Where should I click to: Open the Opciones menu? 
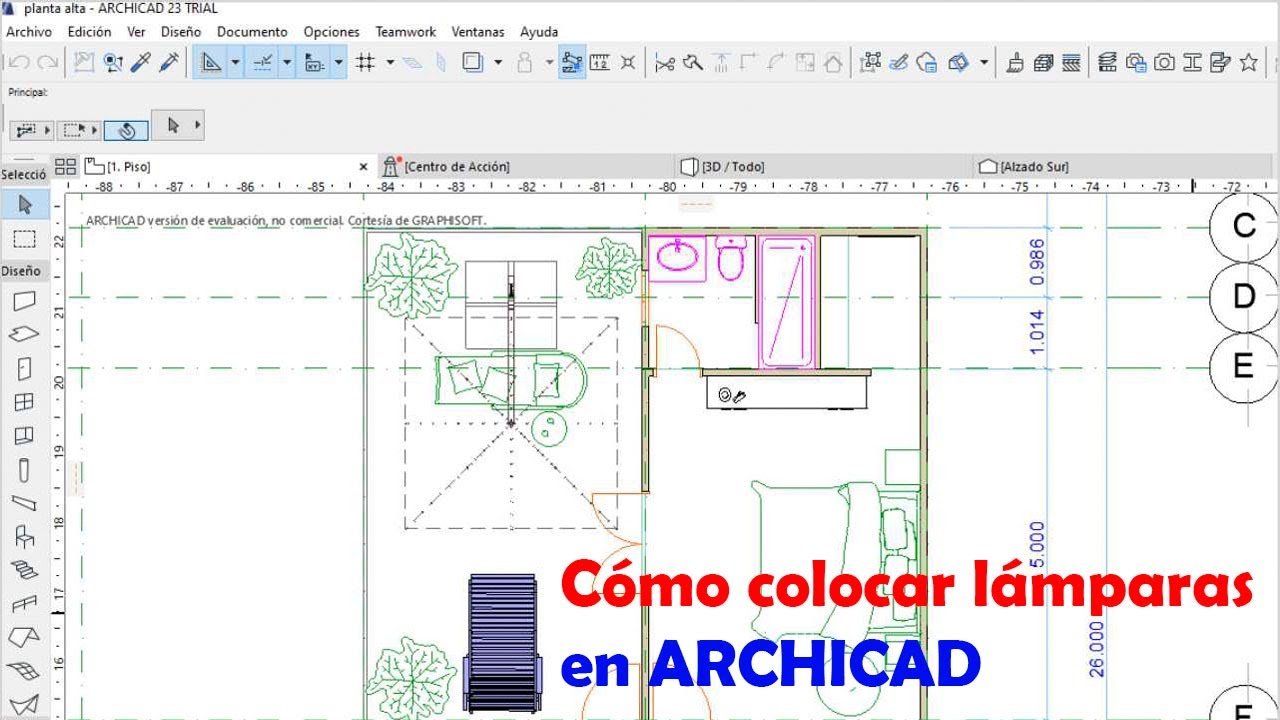(331, 32)
